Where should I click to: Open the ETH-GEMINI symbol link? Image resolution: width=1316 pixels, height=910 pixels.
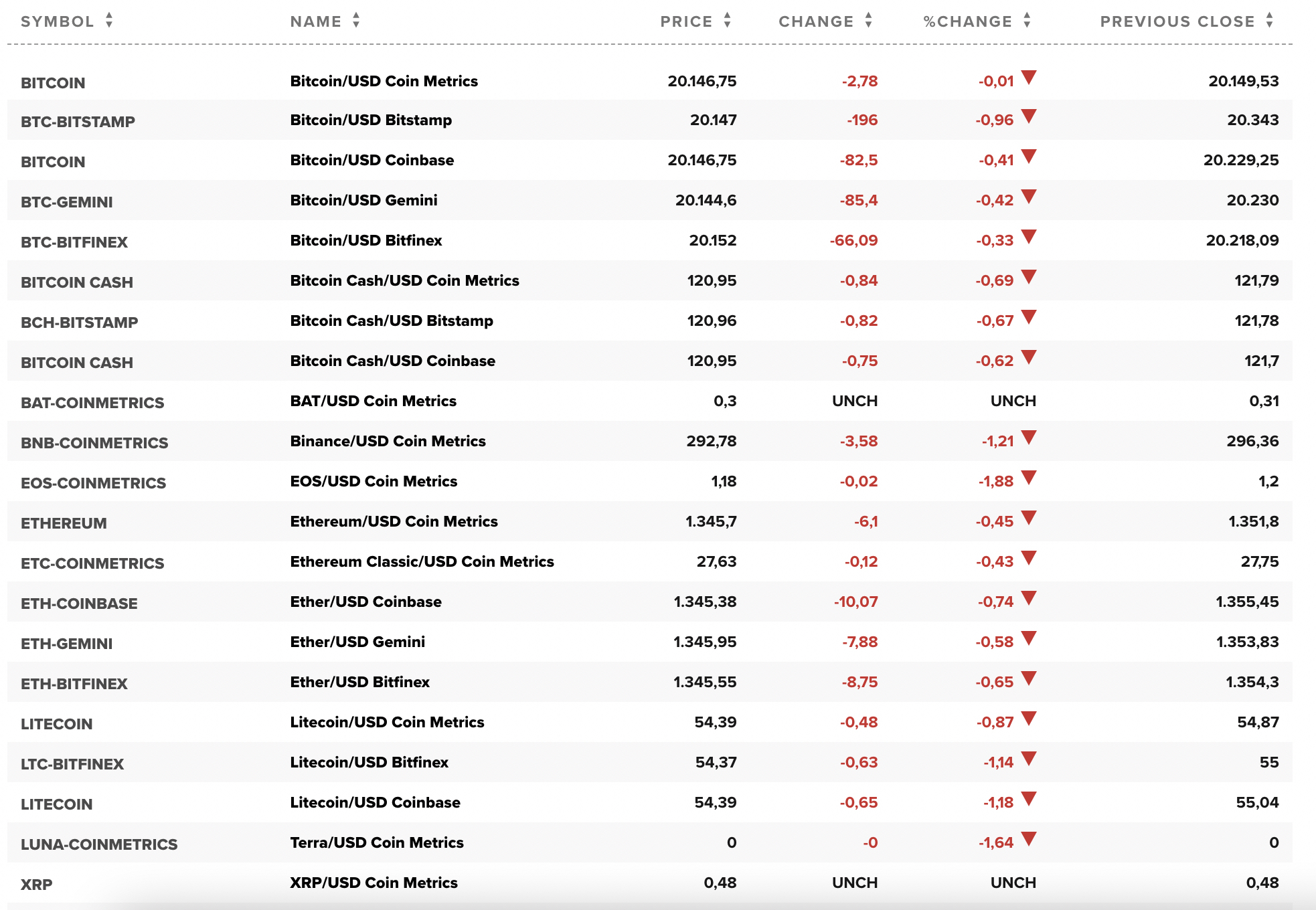pyautogui.click(x=67, y=644)
